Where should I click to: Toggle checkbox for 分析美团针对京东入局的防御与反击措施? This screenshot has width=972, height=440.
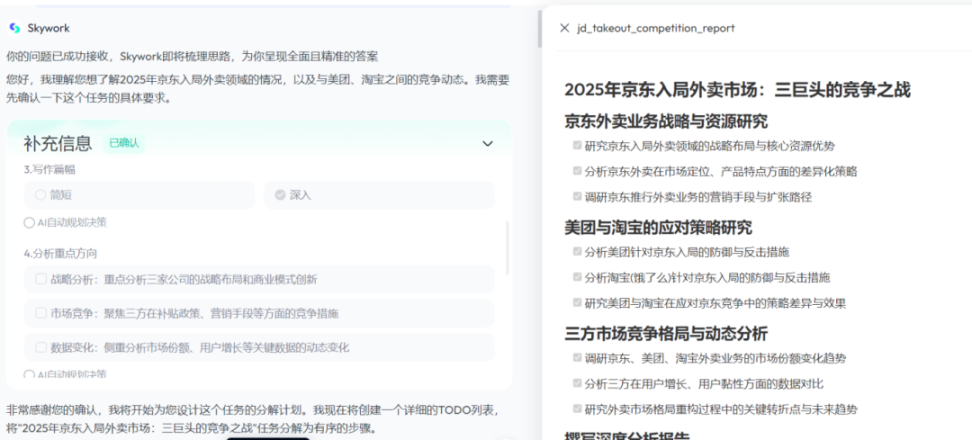[577, 252]
